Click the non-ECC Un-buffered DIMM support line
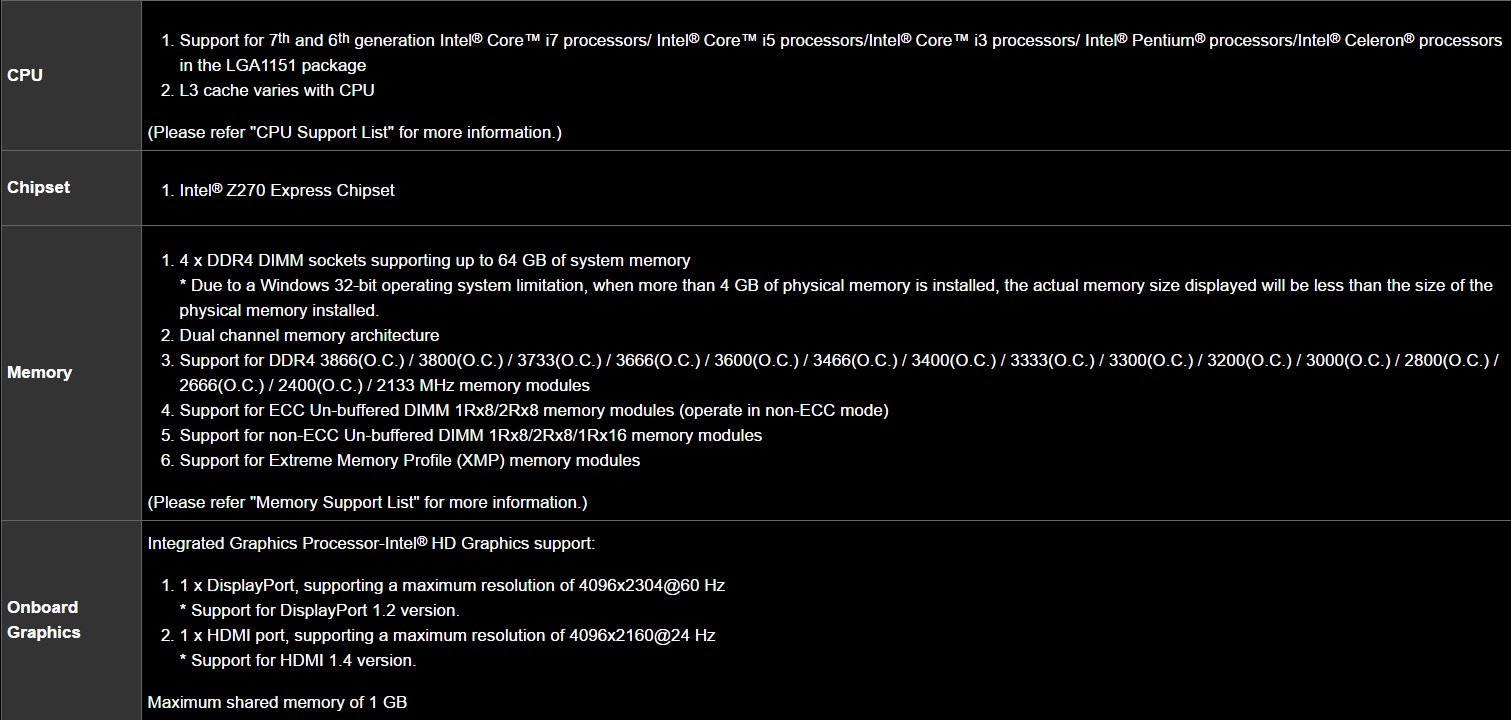 tap(470, 435)
